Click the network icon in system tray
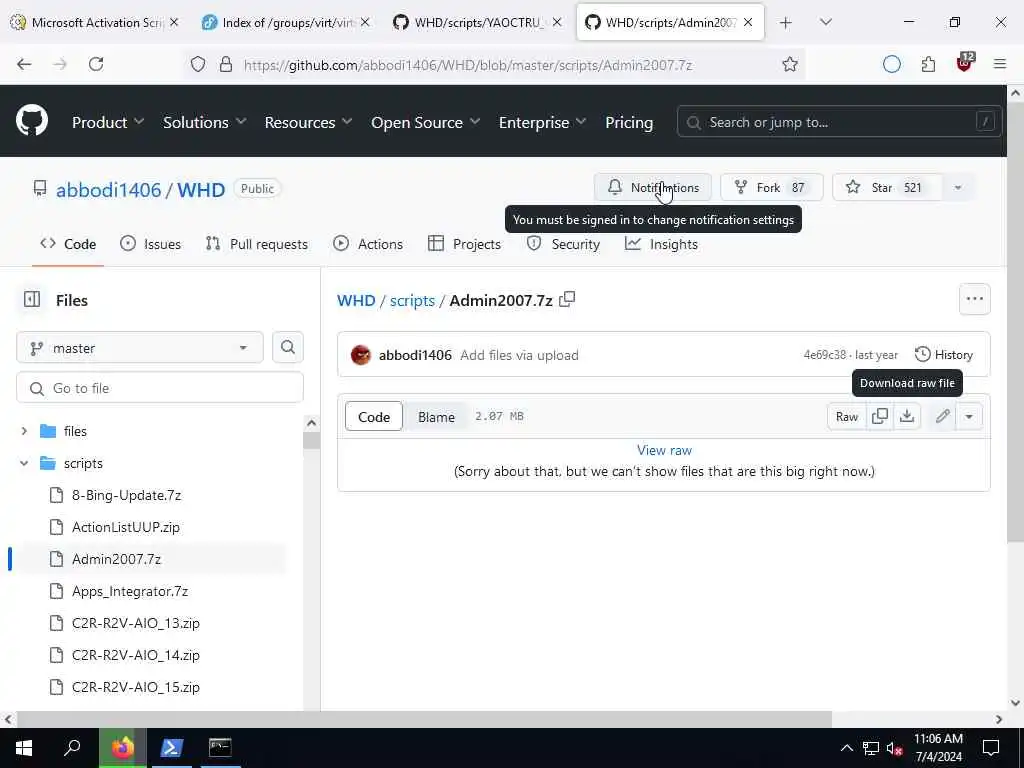The width and height of the screenshot is (1024, 768). [x=871, y=748]
